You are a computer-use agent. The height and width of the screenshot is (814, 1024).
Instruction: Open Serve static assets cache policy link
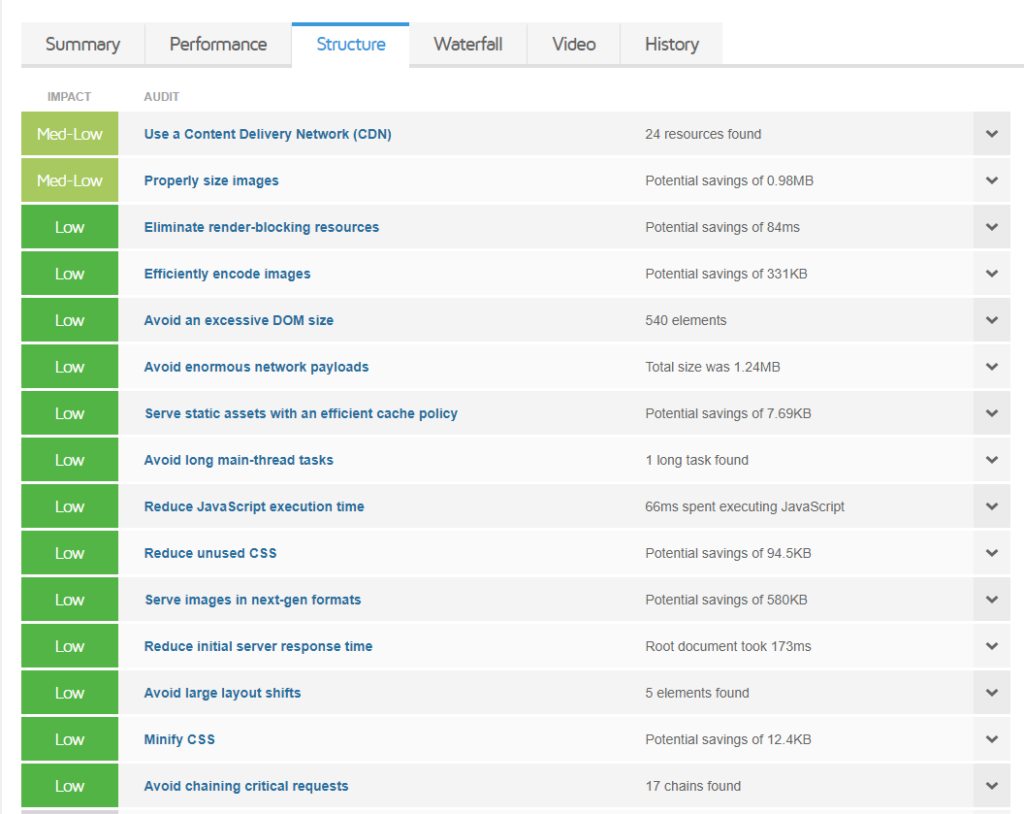(x=301, y=414)
